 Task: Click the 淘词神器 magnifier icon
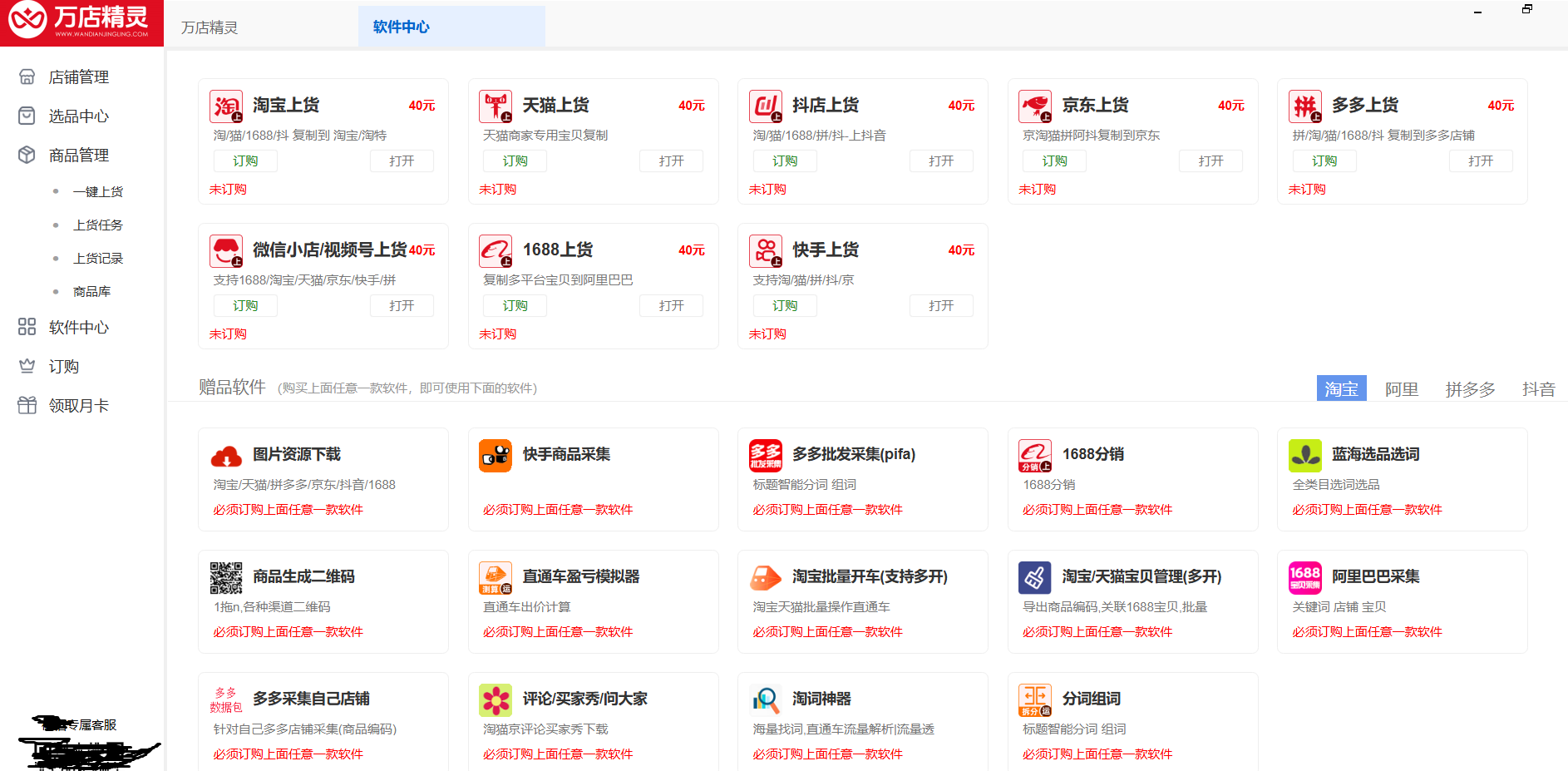pos(766,700)
